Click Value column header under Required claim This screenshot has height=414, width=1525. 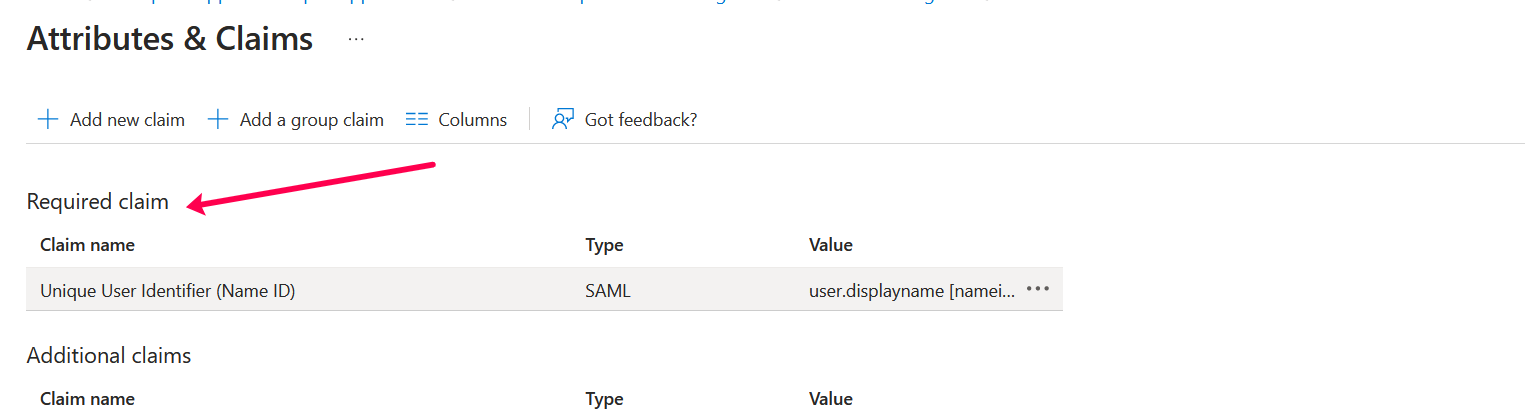click(830, 245)
